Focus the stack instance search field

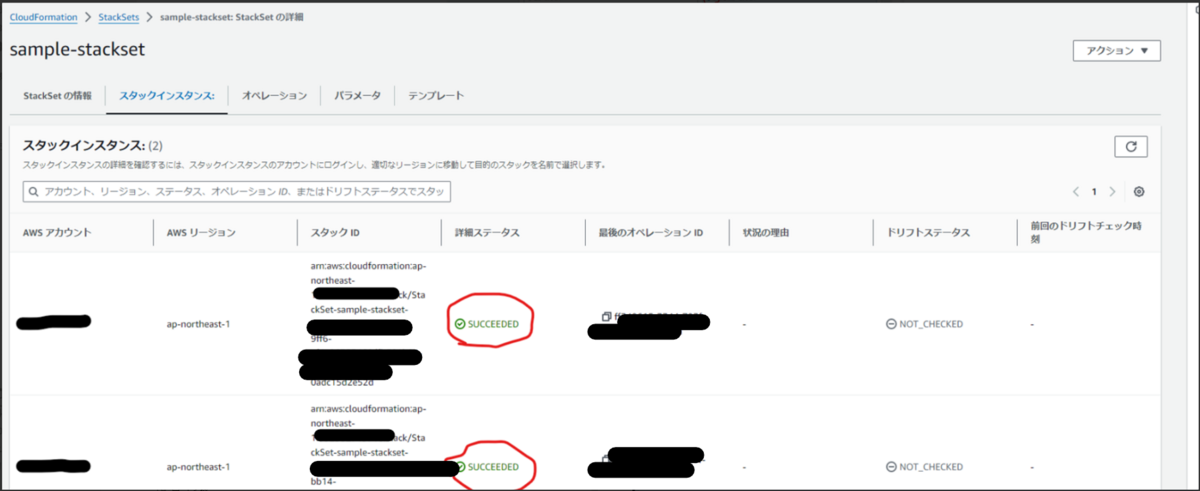click(x=237, y=191)
